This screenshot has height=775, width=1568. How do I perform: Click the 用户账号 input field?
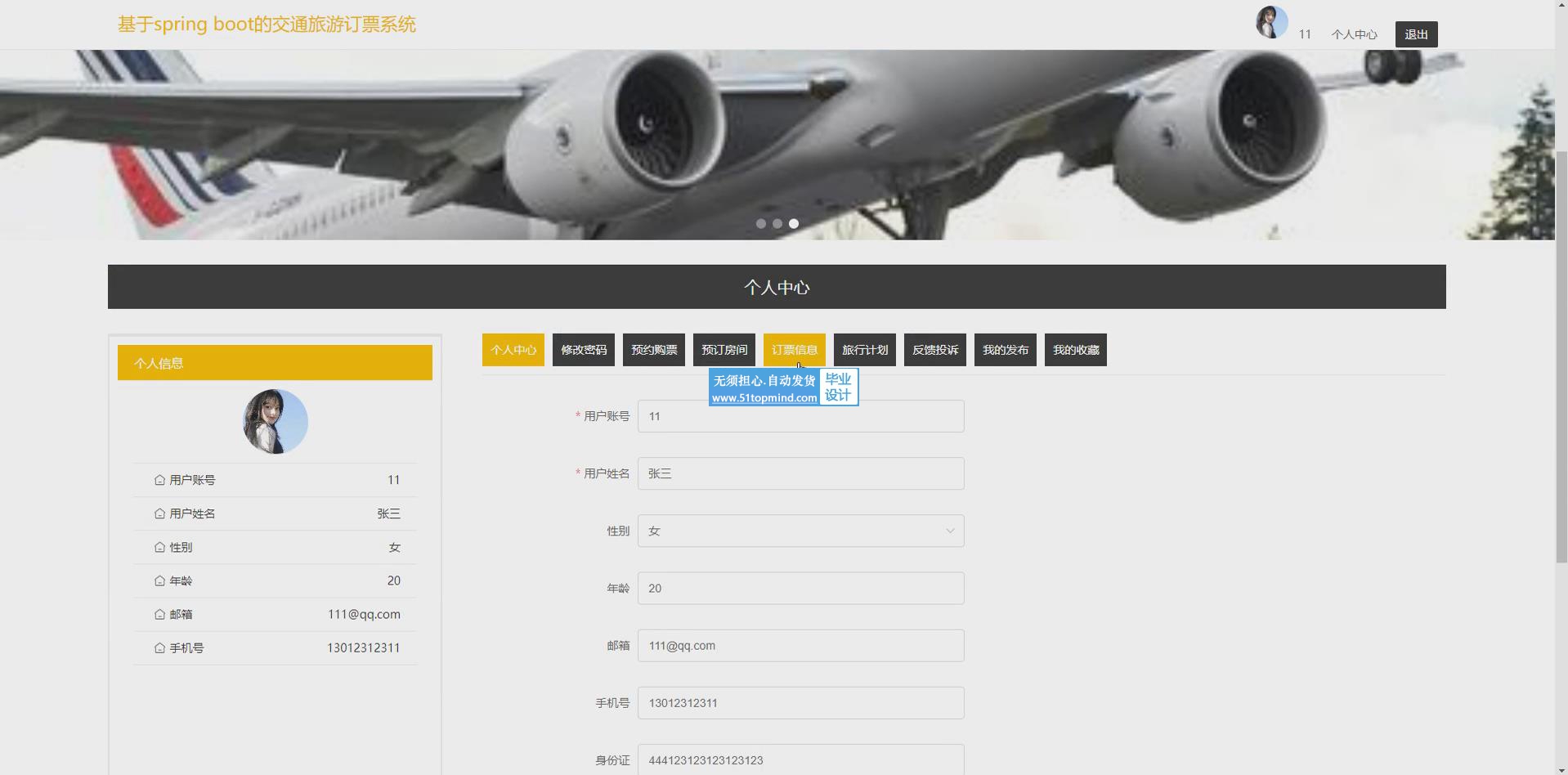(x=801, y=416)
